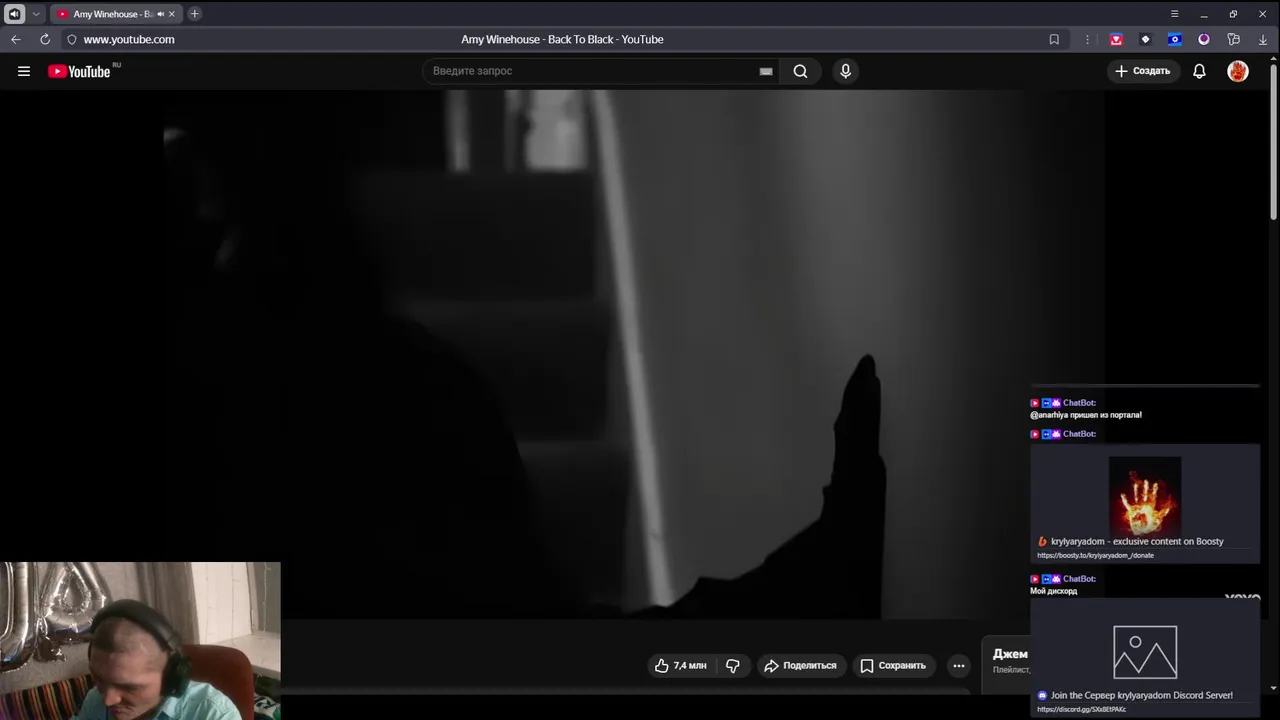Go to the YouTube home logo
The height and width of the screenshot is (720, 1280).
coord(79,71)
